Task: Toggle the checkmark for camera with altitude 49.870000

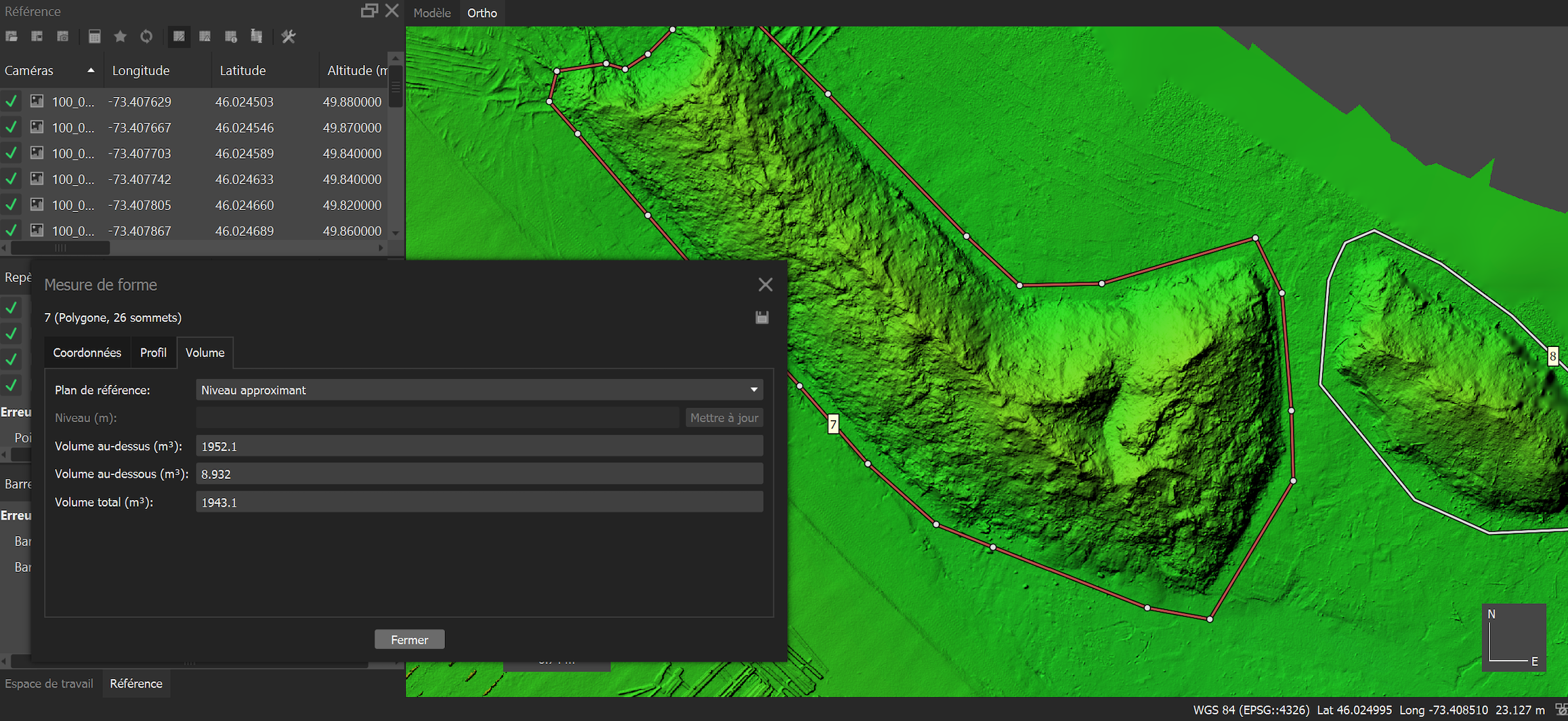Action: pyautogui.click(x=12, y=127)
